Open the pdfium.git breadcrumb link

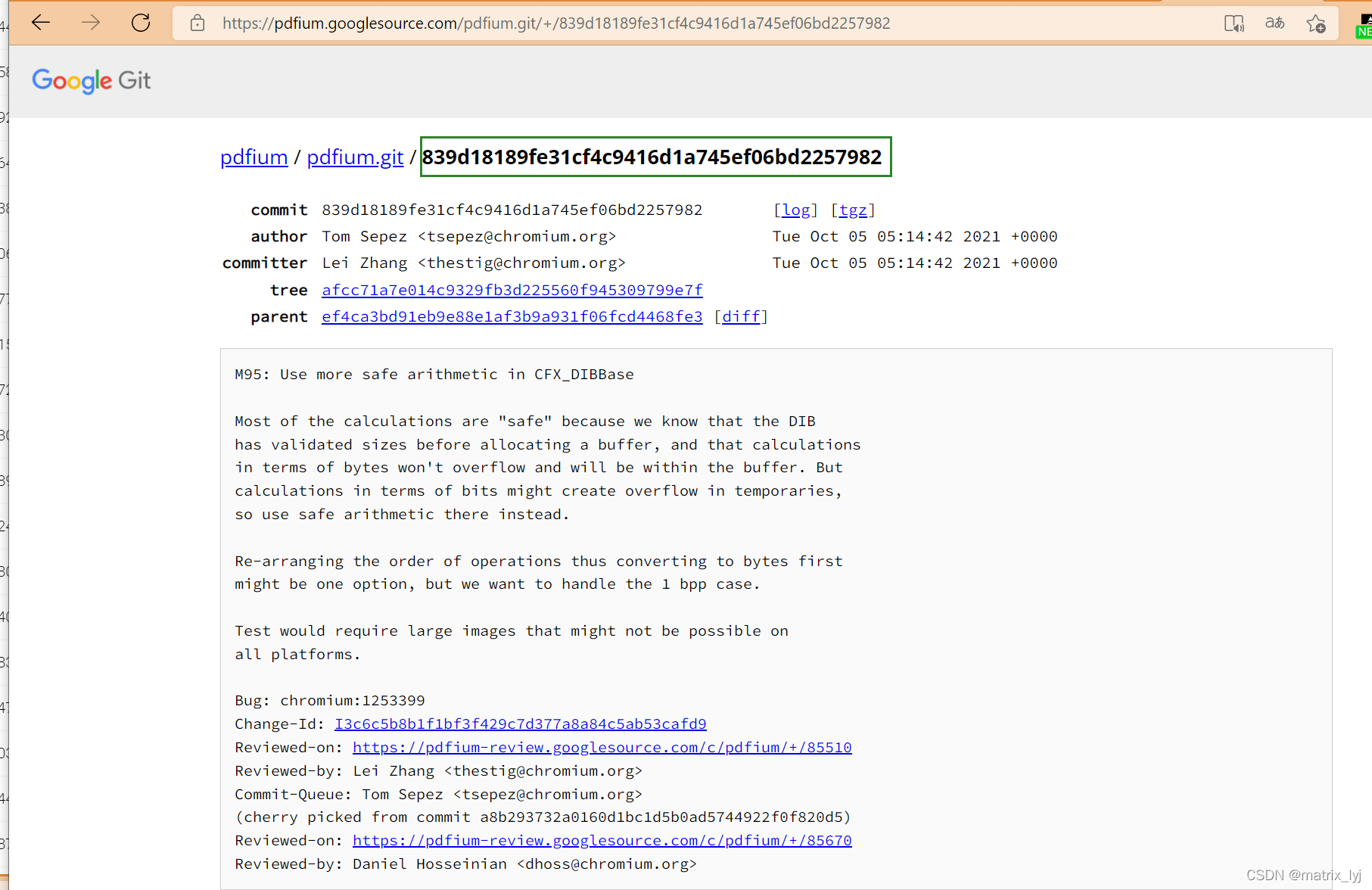(x=355, y=157)
